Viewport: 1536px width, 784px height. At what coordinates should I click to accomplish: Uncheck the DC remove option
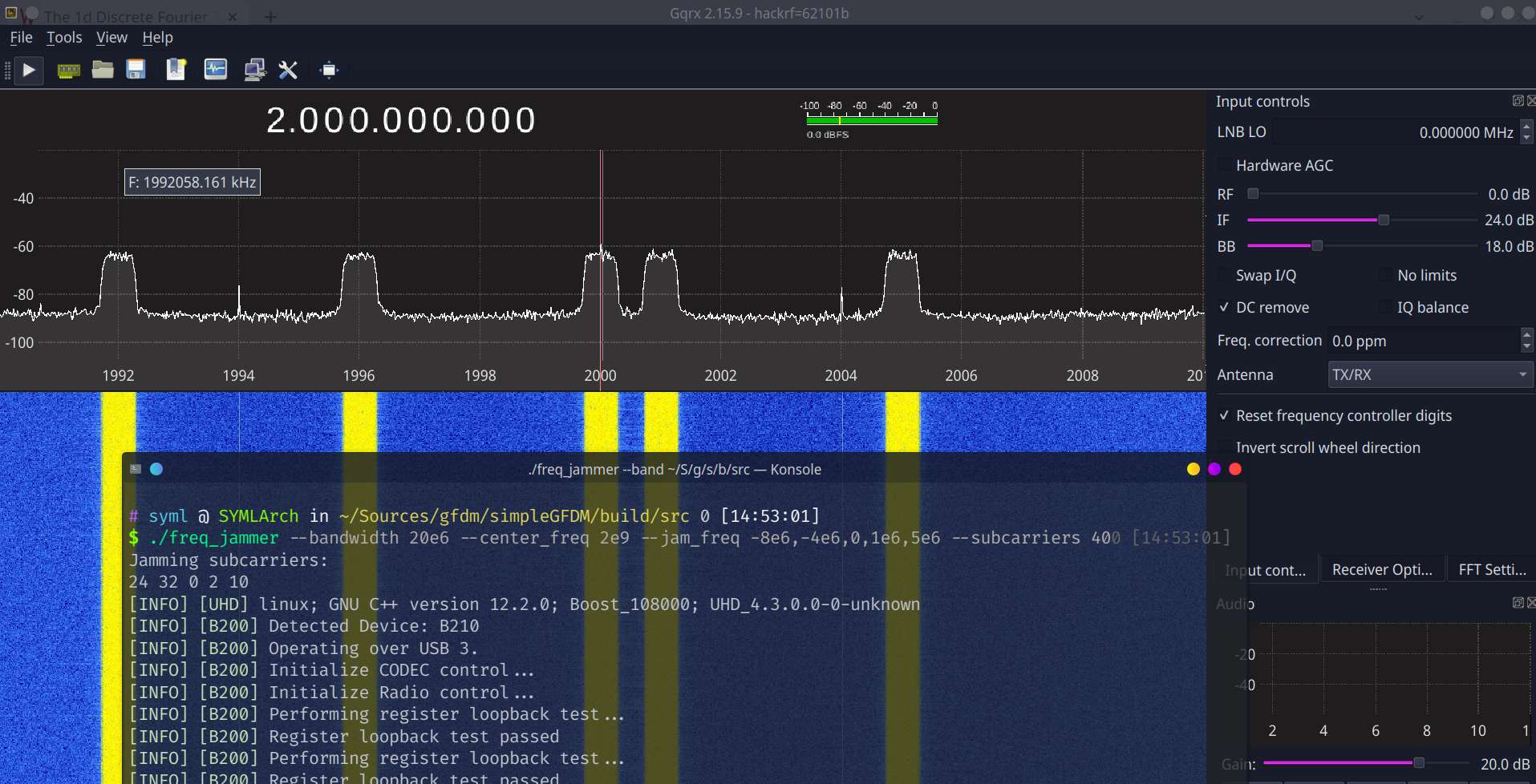[1225, 307]
